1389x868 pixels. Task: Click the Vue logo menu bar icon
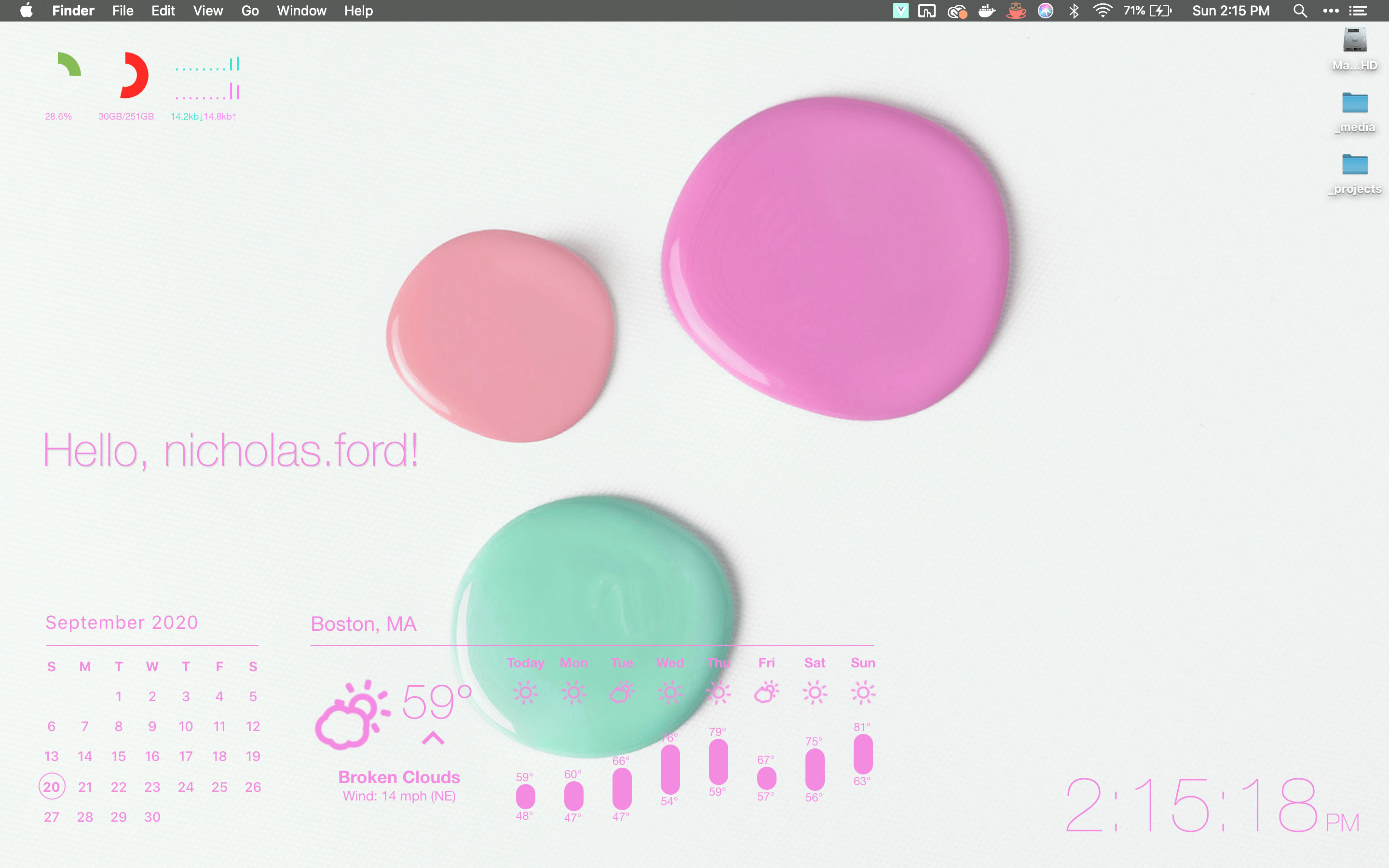tap(900, 11)
